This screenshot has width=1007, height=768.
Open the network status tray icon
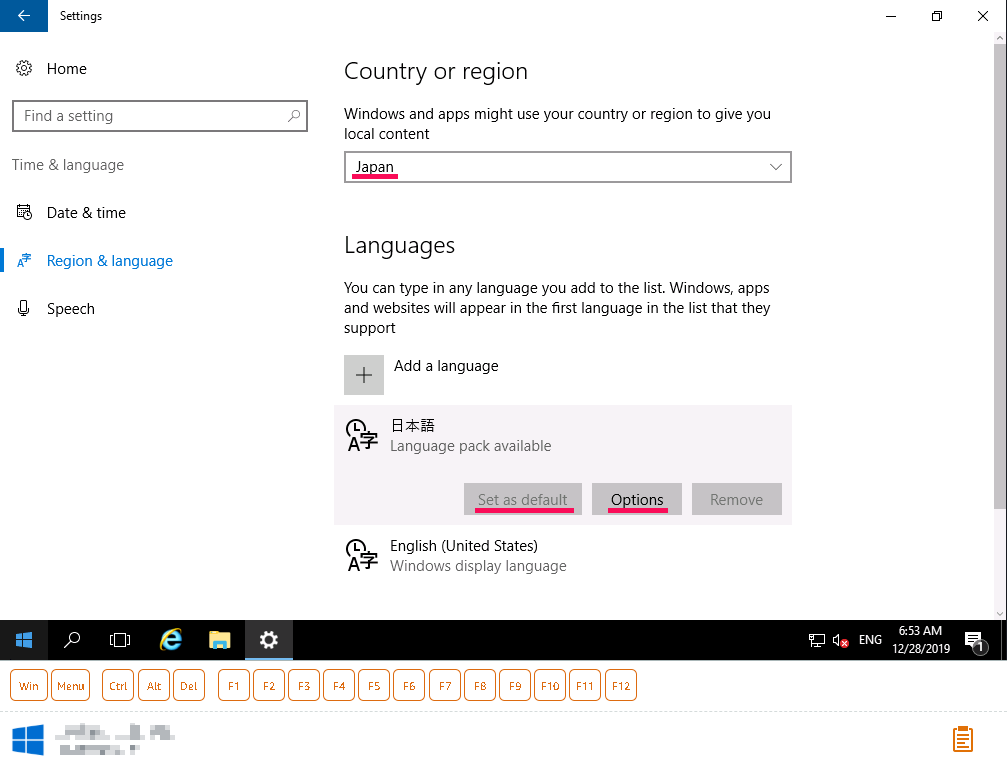click(x=816, y=640)
